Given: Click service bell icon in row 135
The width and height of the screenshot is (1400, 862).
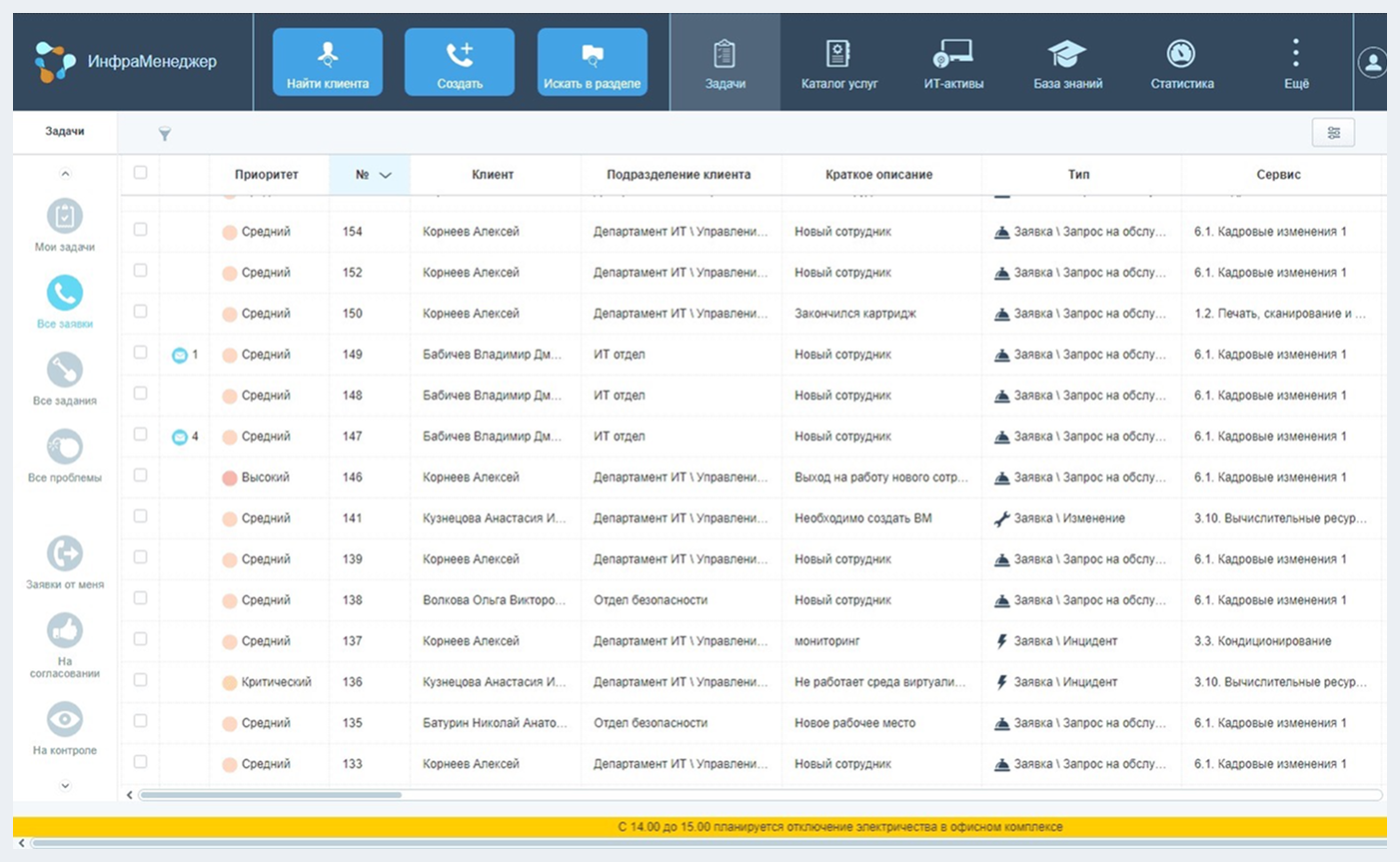Looking at the screenshot, I should pyautogui.click(x=1001, y=723).
